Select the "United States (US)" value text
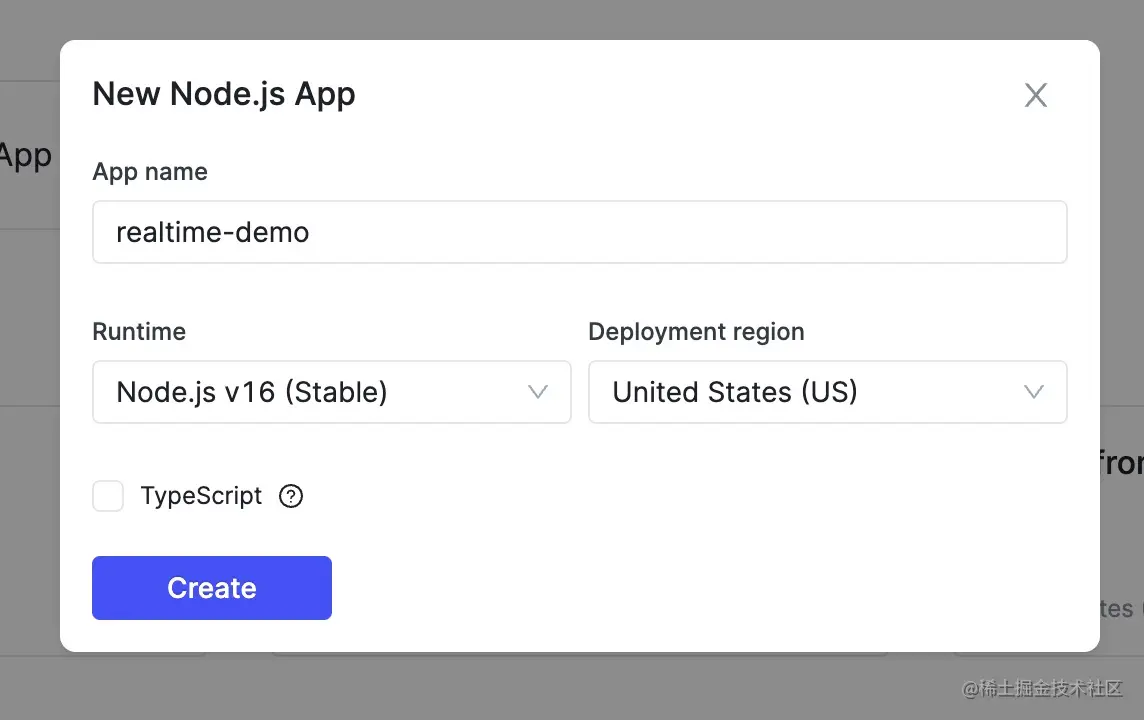Viewport: 1144px width, 720px height. 735,392
